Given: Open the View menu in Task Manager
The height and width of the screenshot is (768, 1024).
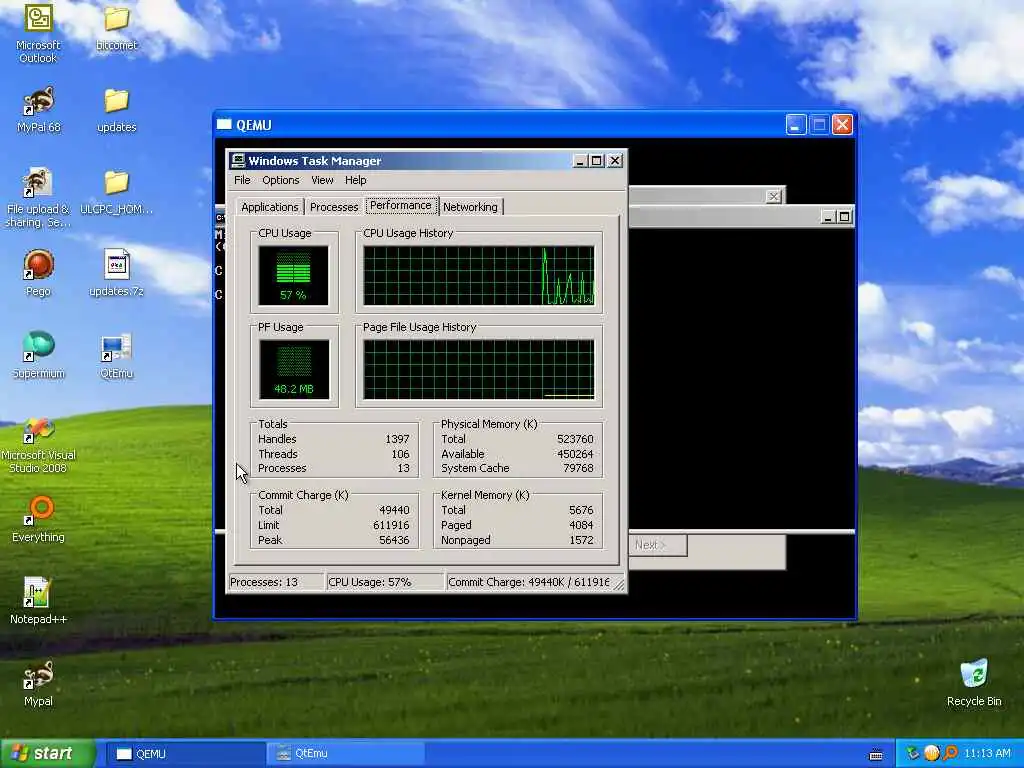Looking at the screenshot, I should point(322,180).
